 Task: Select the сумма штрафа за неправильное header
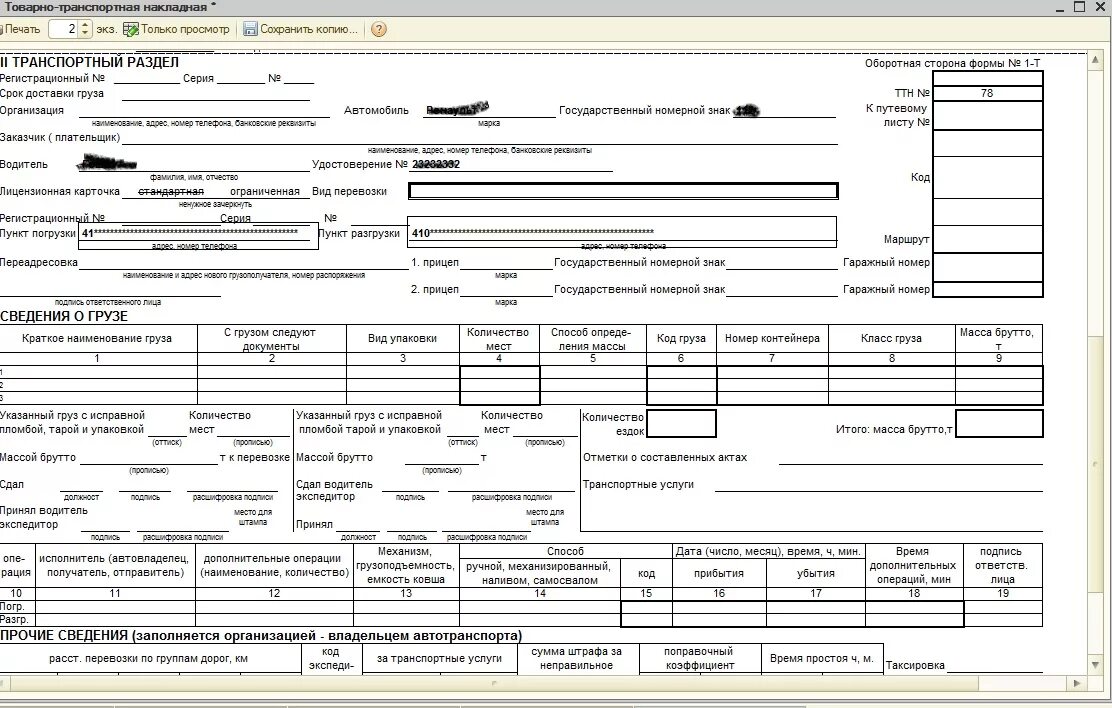(576, 658)
